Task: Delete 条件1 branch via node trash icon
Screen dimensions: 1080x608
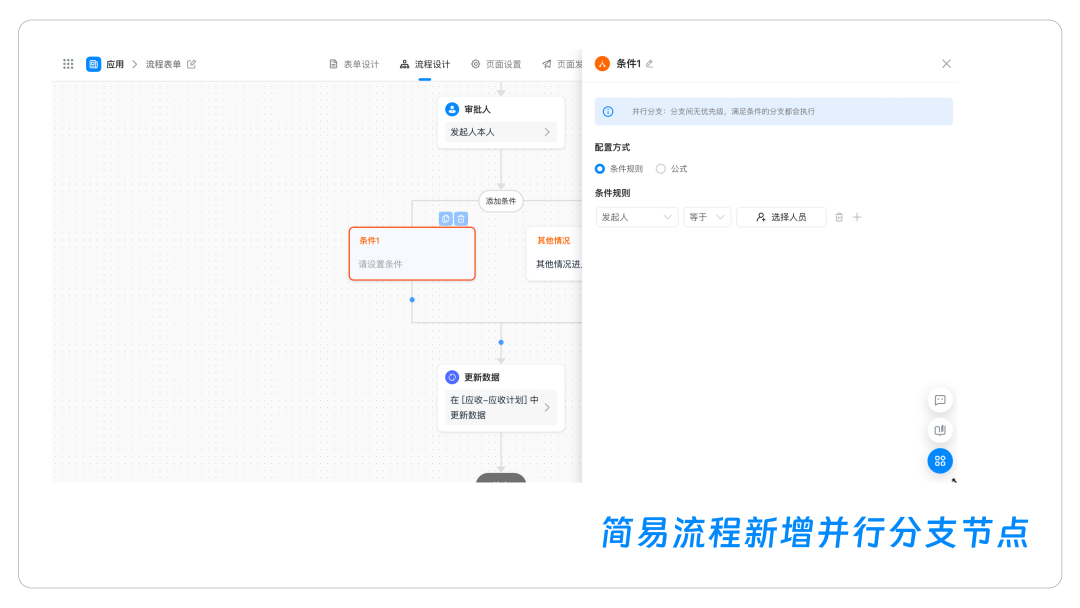Action: pyautogui.click(x=461, y=218)
